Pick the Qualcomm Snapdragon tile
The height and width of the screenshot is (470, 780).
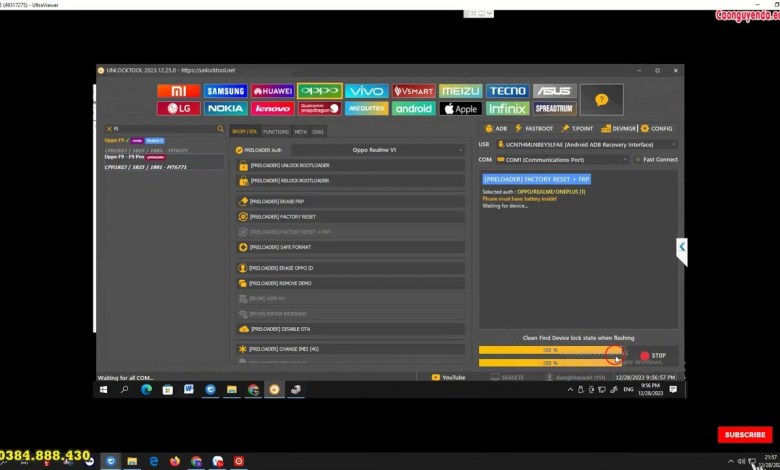pos(319,108)
